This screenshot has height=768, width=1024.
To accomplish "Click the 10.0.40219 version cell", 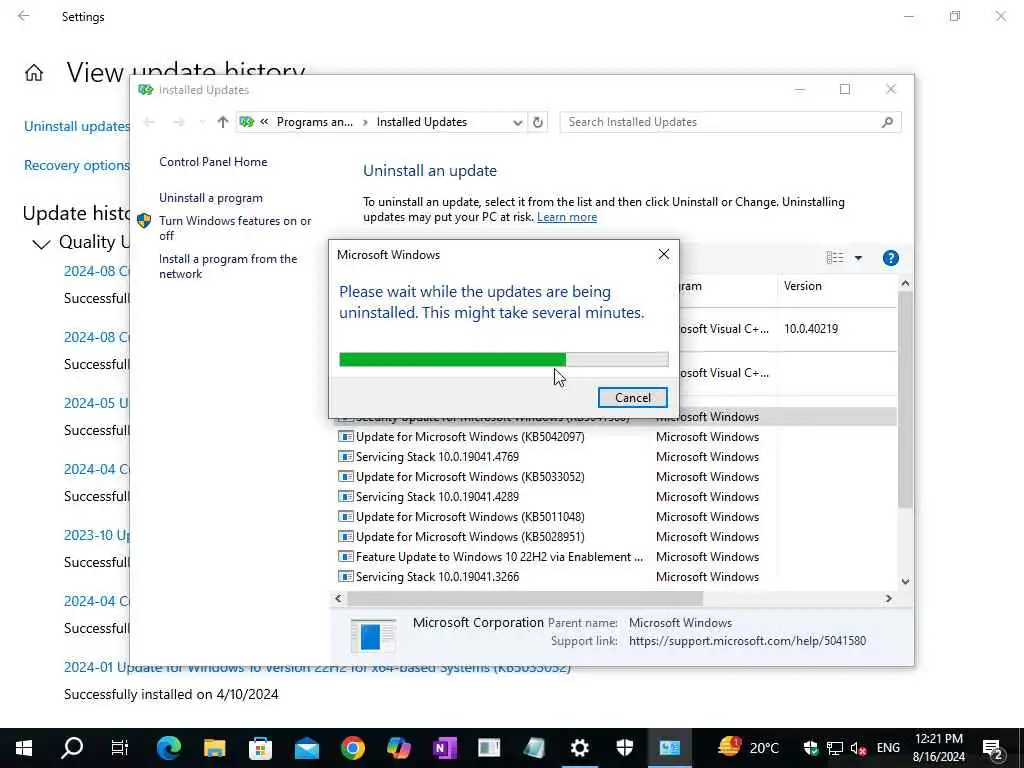I will click(810, 328).
